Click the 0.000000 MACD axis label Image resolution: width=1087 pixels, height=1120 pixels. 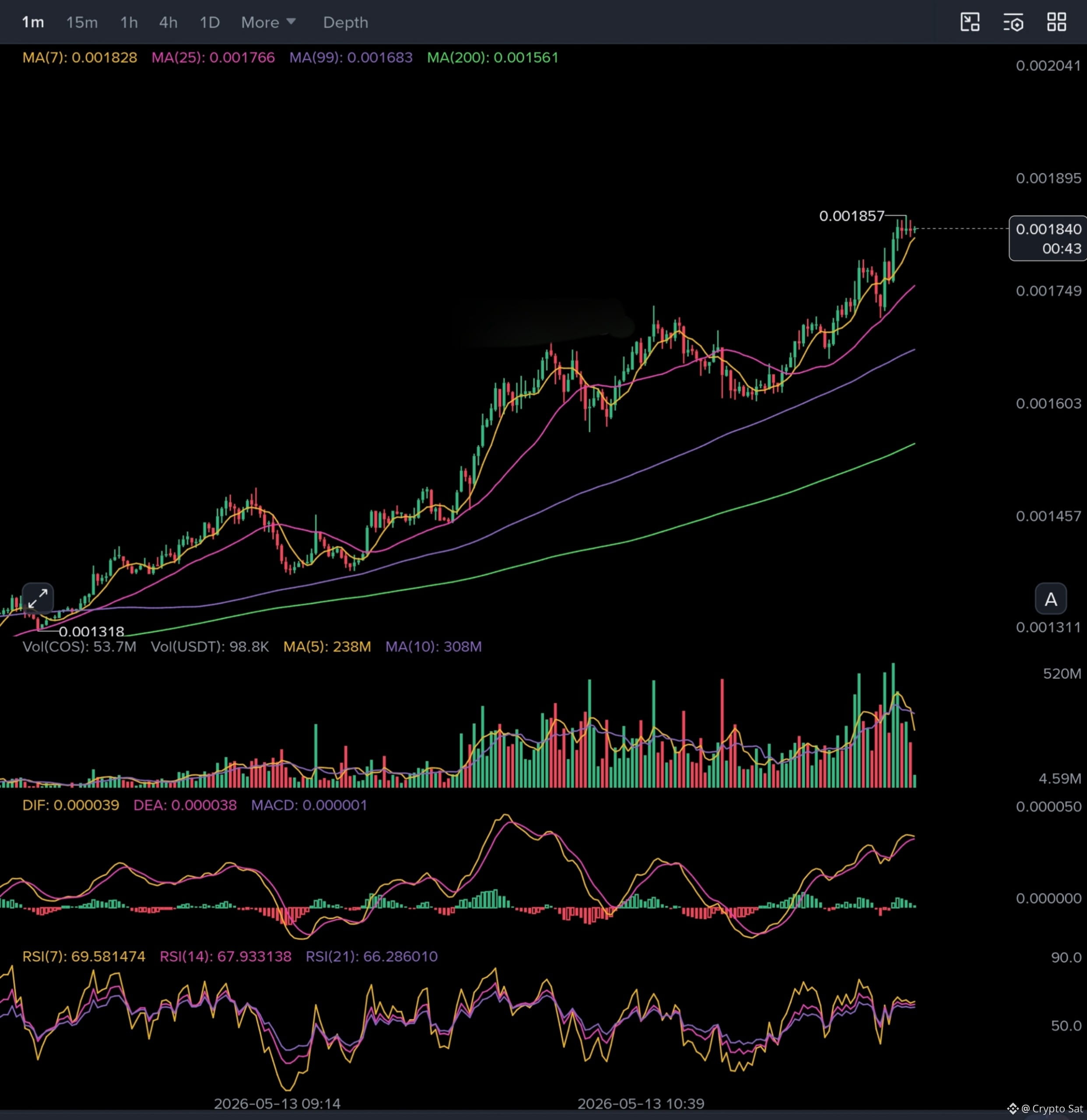click(1048, 898)
